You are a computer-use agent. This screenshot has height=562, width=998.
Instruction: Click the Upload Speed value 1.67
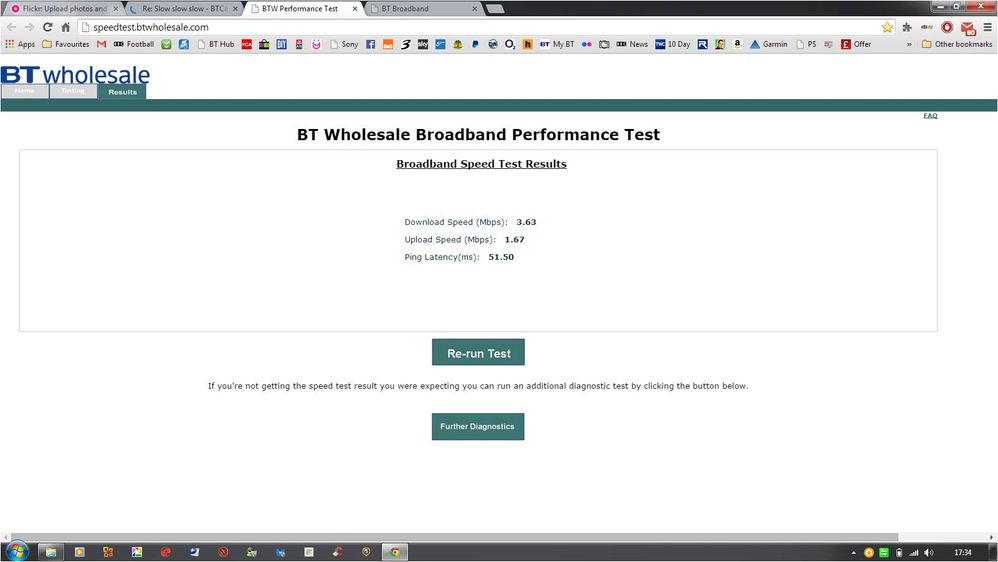(514, 240)
